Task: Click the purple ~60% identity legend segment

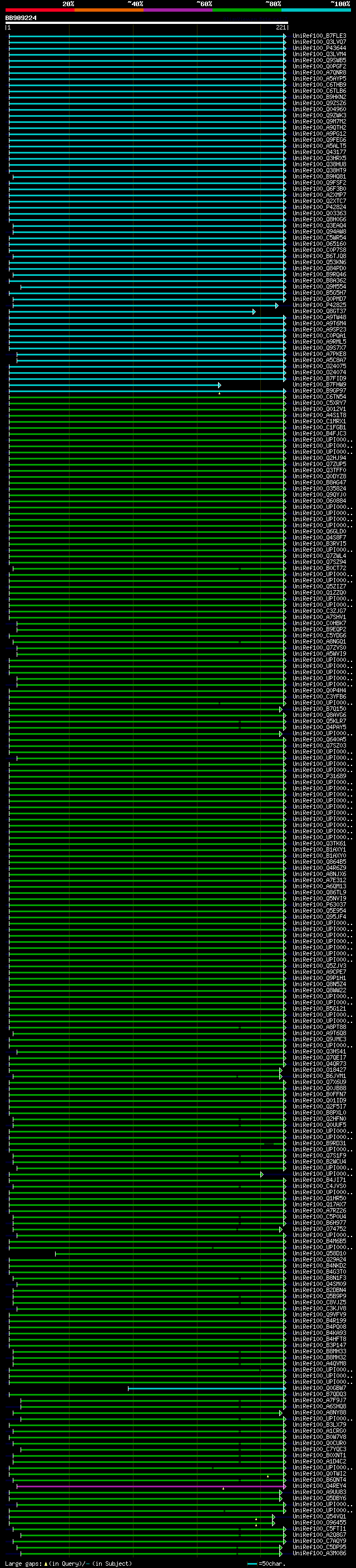Action: click(x=179, y=10)
